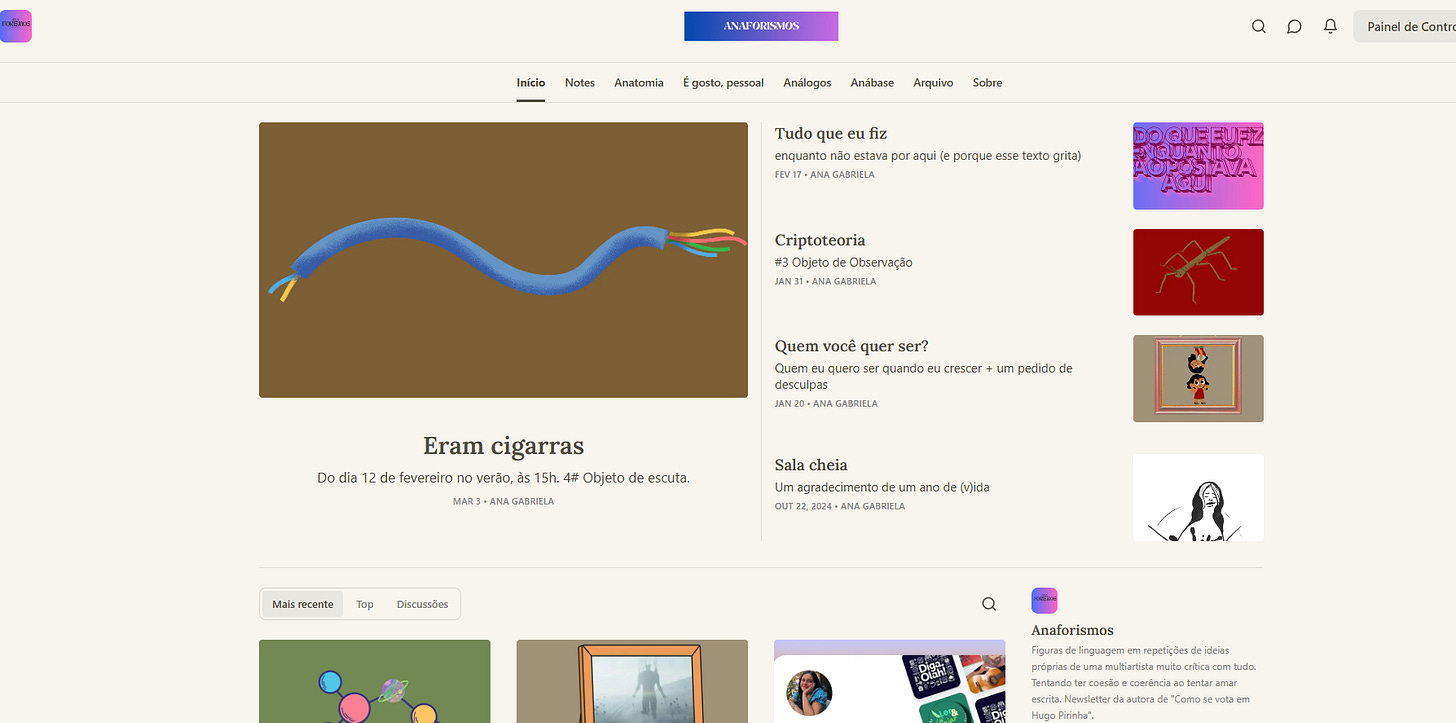
Task: Open the É gosto, pessoal section
Action: [x=723, y=83]
